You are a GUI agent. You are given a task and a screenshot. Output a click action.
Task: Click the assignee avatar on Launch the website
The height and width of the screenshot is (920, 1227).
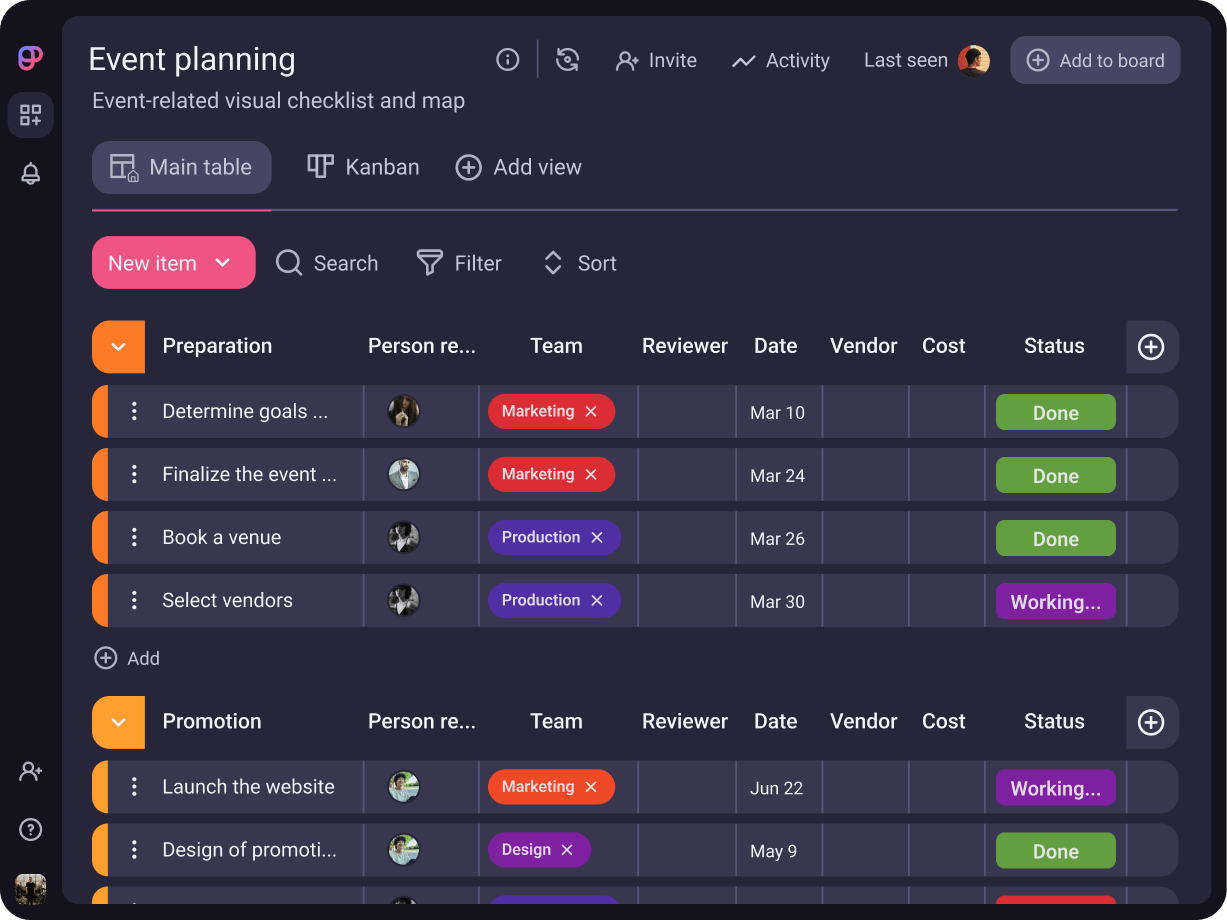pos(404,787)
